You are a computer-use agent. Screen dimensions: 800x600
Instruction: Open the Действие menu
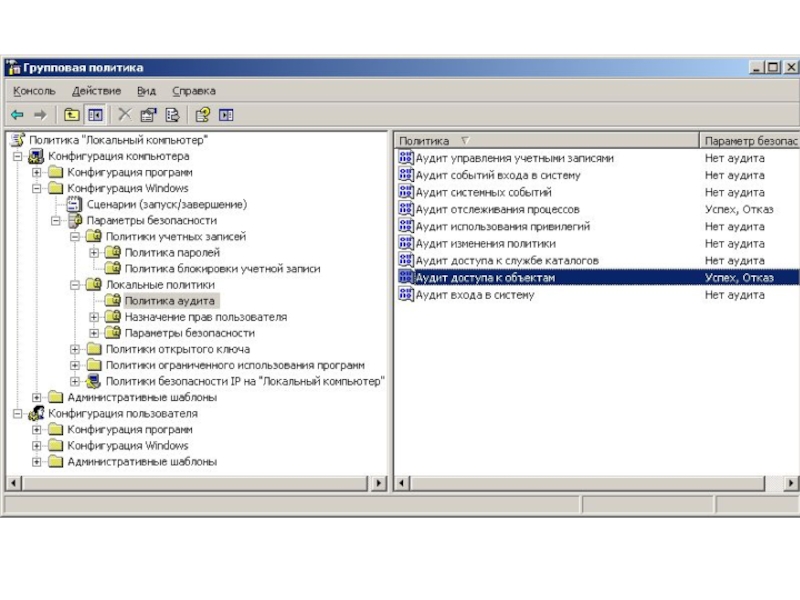click(96, 91)
